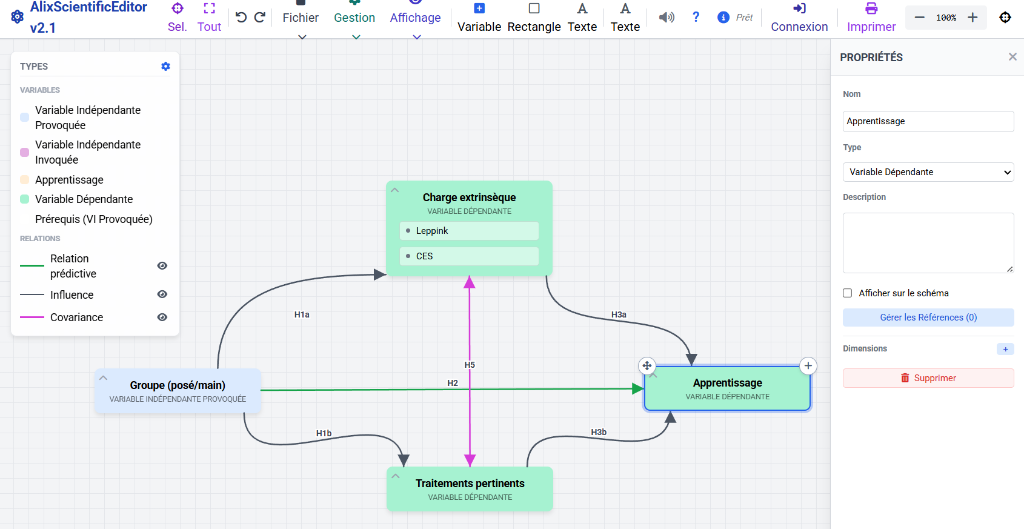Screen dimensions: 1024x529
Task: Select the Charge extrinsèque node title
Action: point(469,197)
